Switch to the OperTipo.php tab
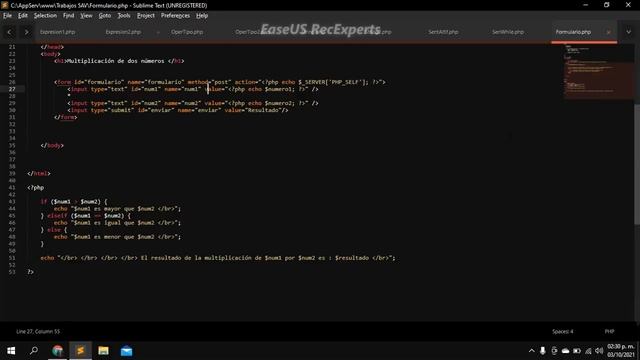This screenshot has height=360, width=640. click(x=187, y=32)
